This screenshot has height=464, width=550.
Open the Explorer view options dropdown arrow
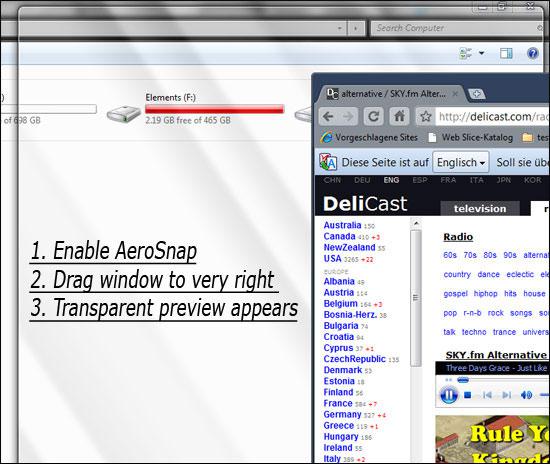coord(482,53)
